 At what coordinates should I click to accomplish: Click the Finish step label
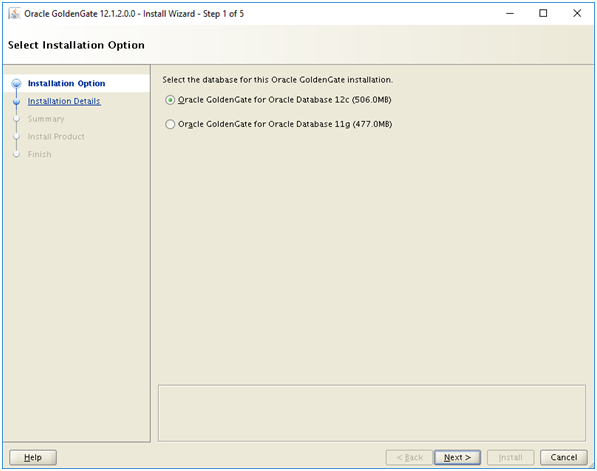tap(39, 154)
